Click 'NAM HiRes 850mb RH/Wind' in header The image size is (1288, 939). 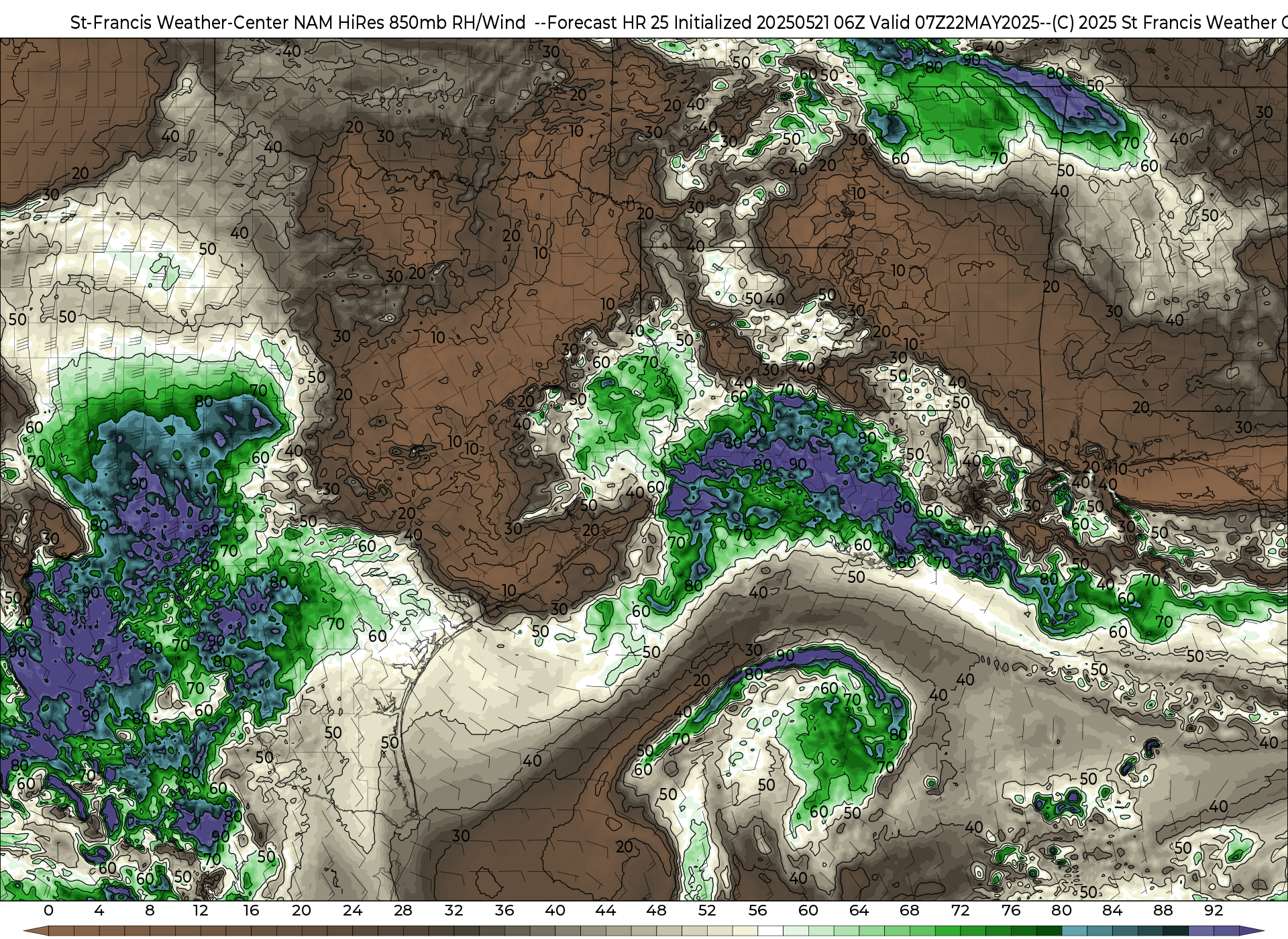coord(410,23)
